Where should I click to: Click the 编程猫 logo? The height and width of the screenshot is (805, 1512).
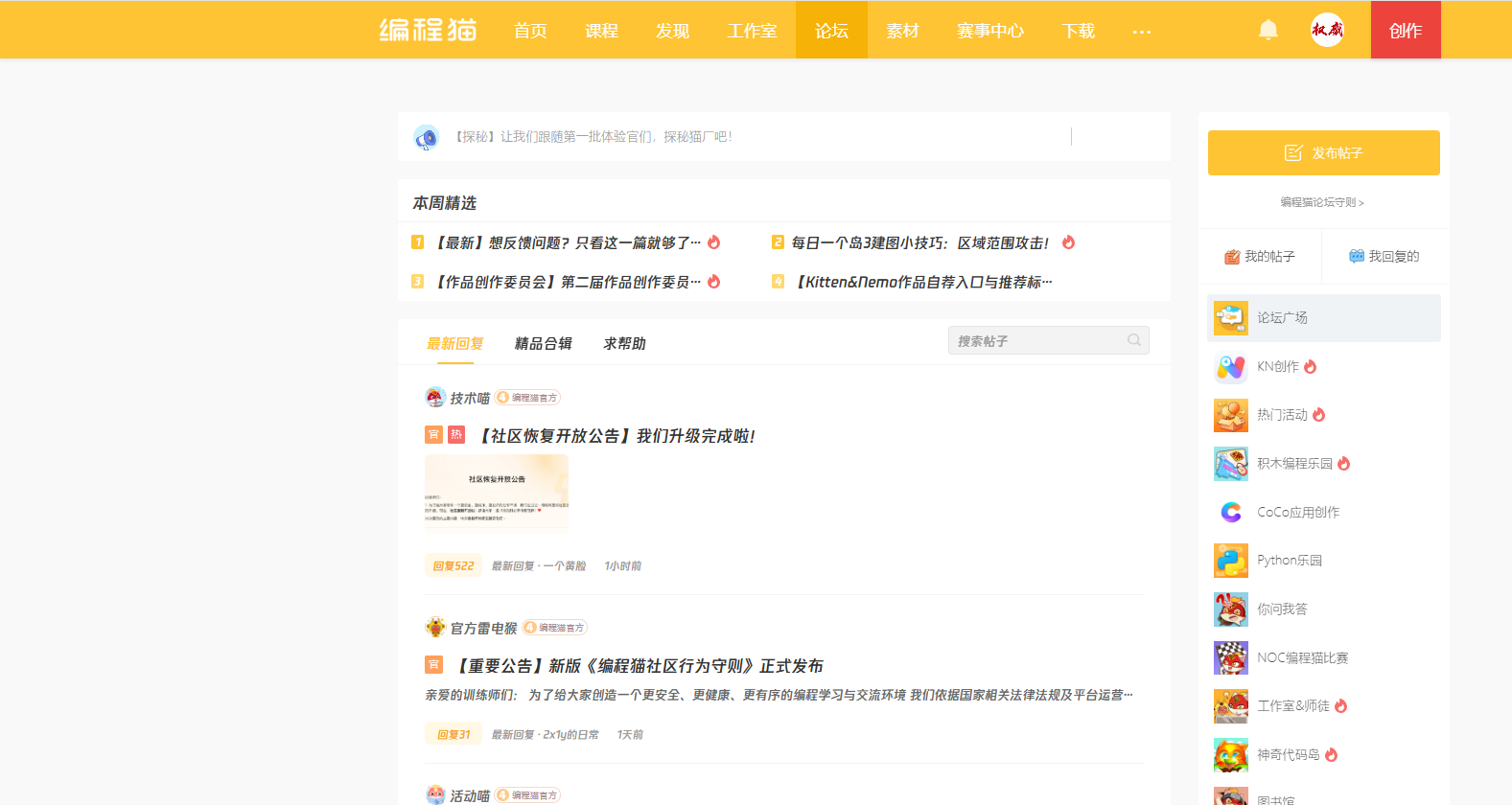(x=428, y=30)
